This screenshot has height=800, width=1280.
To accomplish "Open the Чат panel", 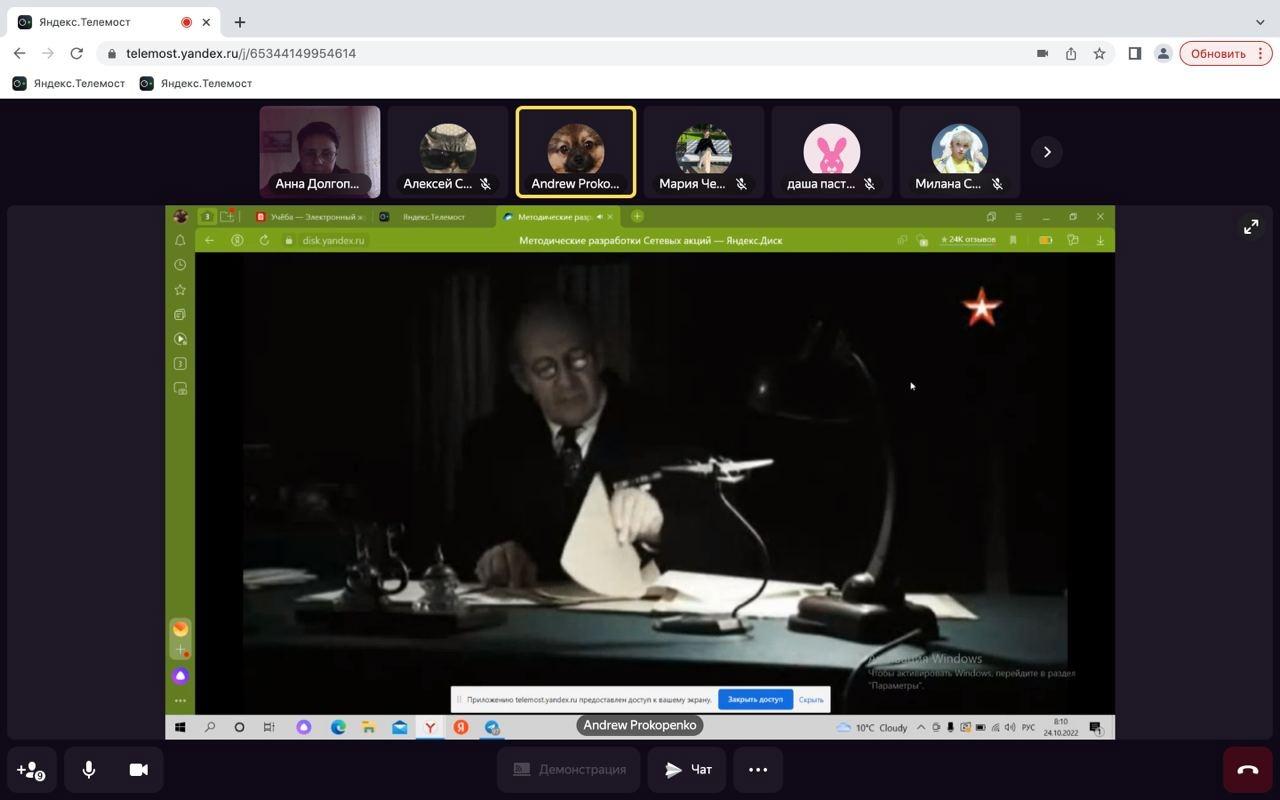I will 688,770.
